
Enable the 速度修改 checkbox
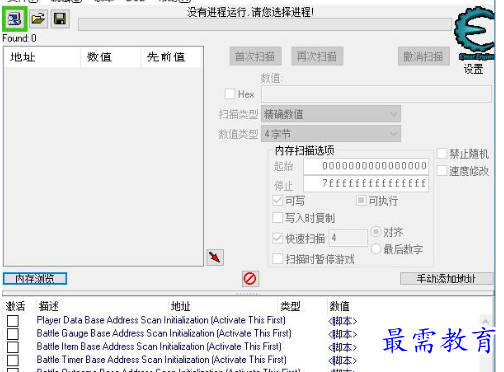coord(442,171)
